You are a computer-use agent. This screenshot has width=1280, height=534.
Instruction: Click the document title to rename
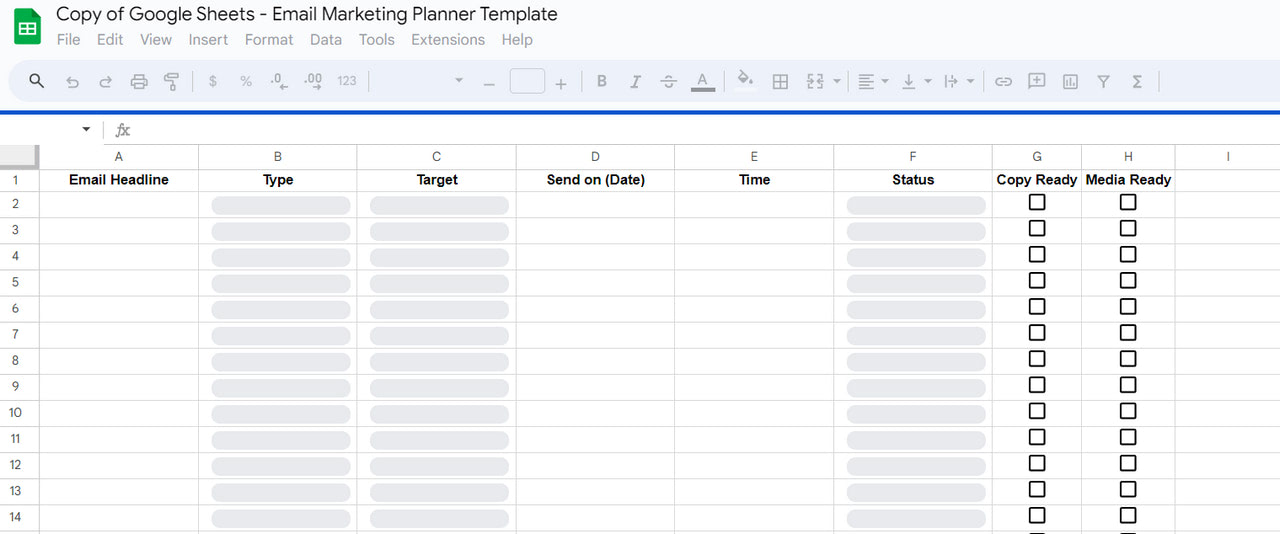coord(307,14)
